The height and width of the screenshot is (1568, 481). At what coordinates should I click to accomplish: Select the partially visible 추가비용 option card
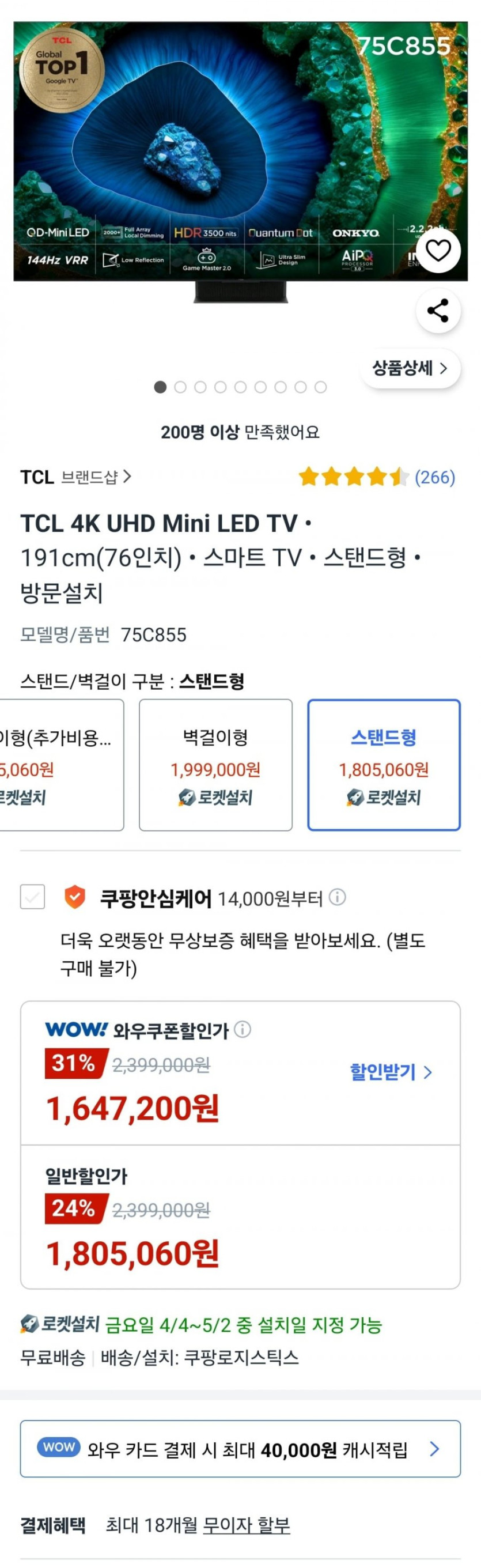click(x=61, y=765)
